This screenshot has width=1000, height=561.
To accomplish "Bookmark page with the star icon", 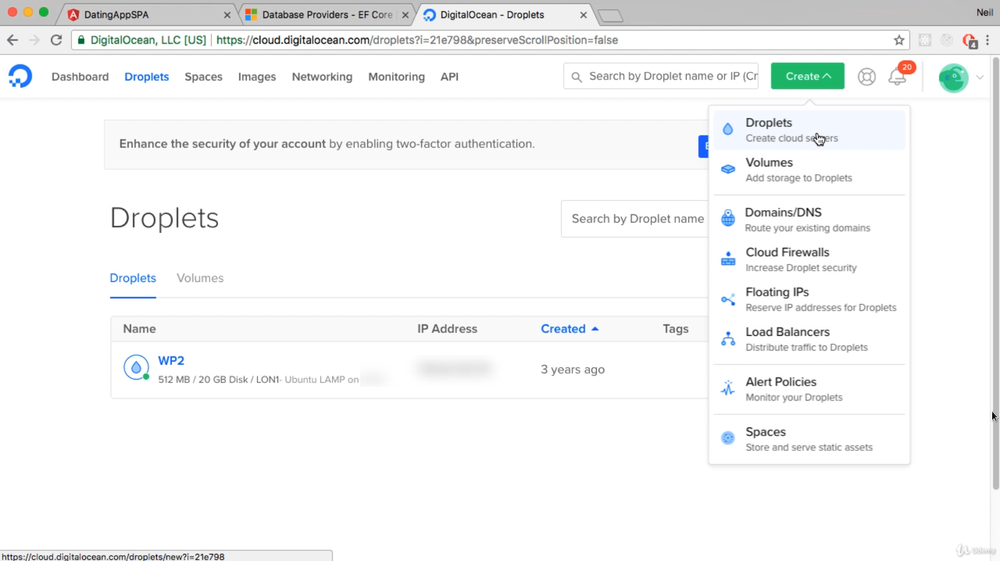I will [899, 40].
